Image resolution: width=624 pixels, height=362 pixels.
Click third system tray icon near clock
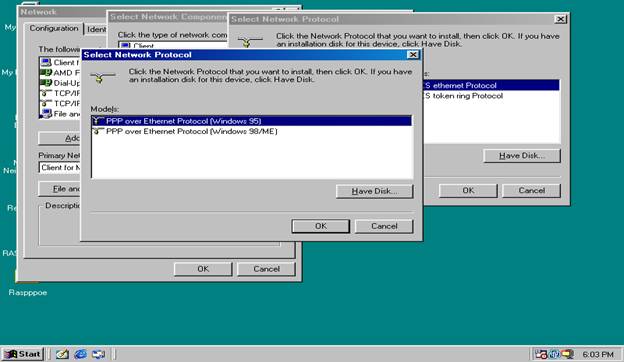point(567,354)
